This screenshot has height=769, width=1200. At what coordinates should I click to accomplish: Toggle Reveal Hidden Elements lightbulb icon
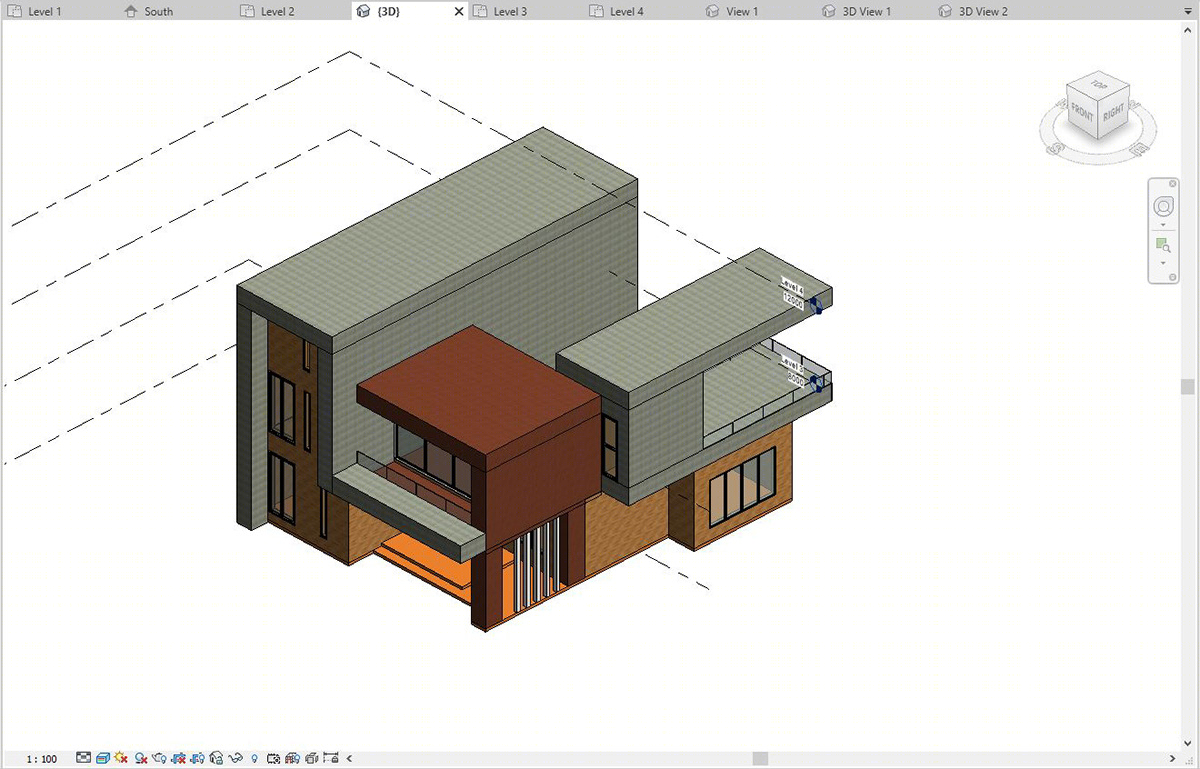pyautogui.click(x=255, y=759)
